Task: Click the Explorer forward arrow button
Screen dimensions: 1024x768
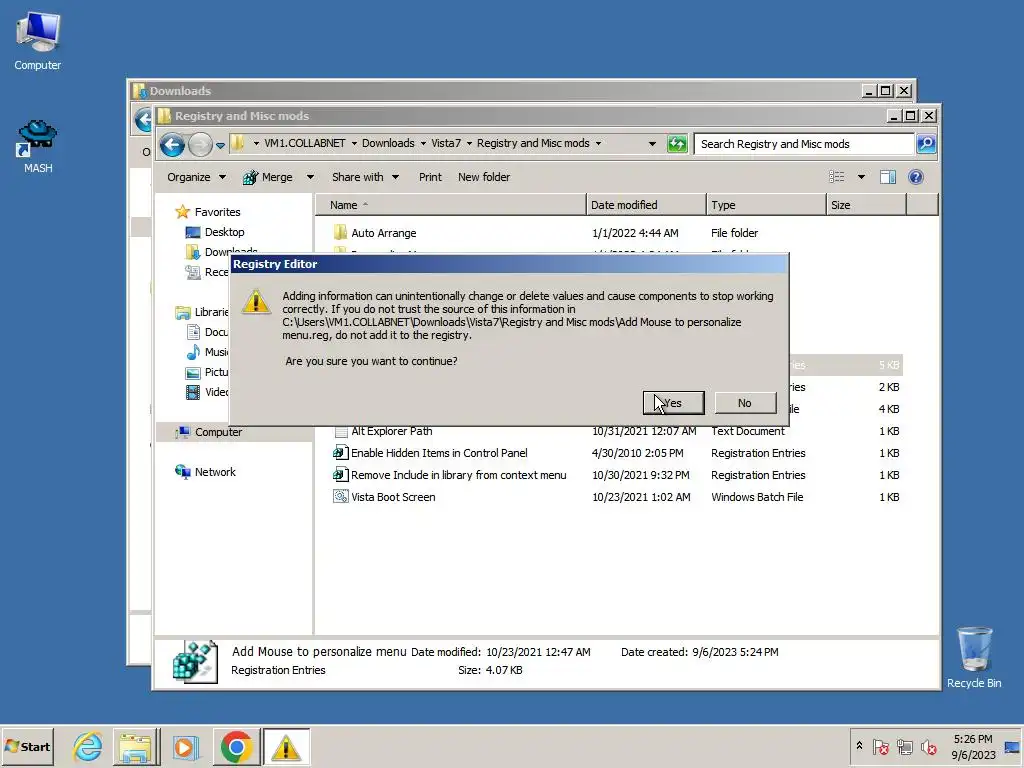Action: point(200,144)
